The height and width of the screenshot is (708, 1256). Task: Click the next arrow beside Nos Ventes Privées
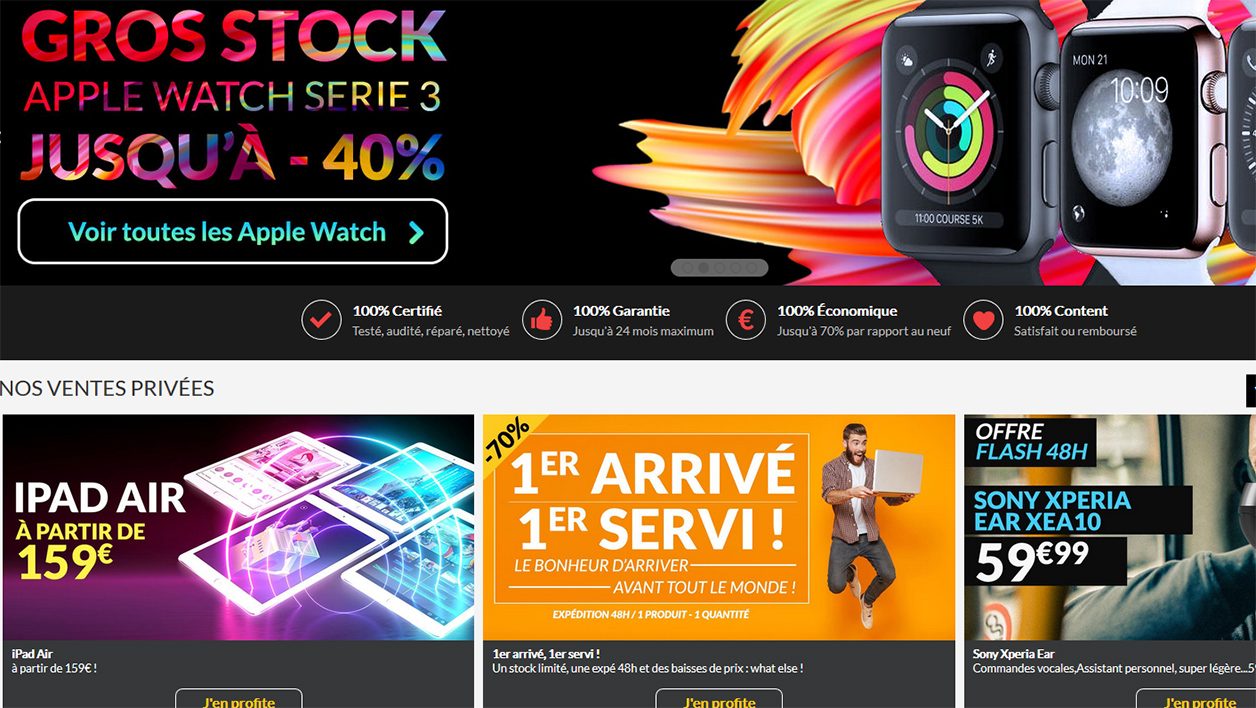[1250, 390]
